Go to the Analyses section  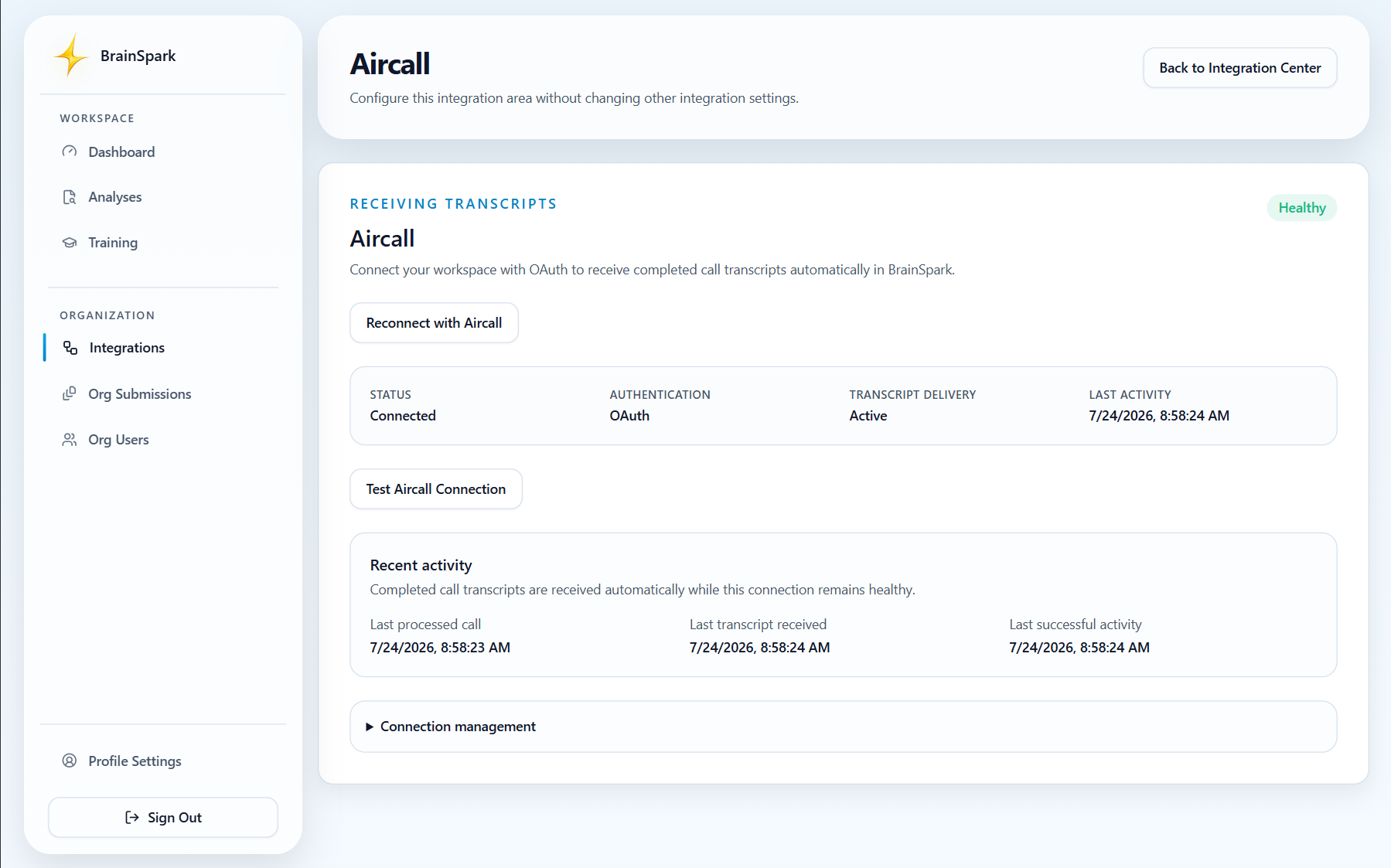point(163,197)
